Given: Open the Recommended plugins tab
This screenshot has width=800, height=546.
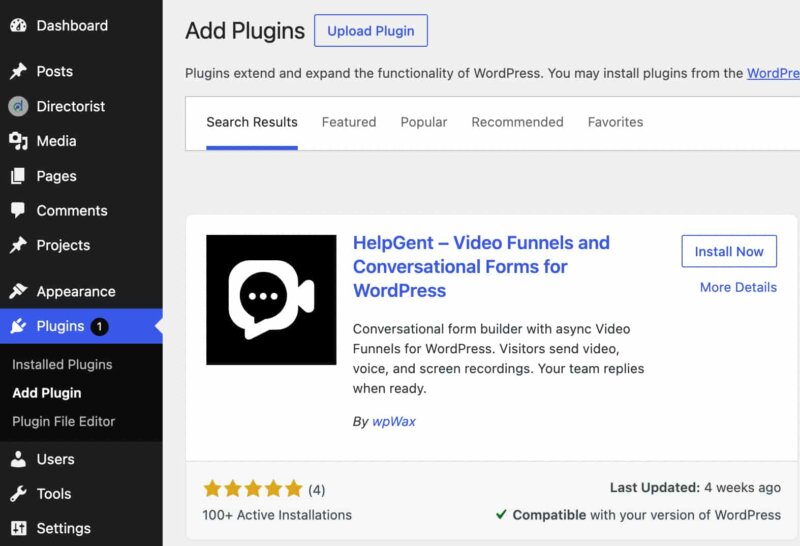Looking at the screenshot, I should pyautogui.click(x=517, y=122).
